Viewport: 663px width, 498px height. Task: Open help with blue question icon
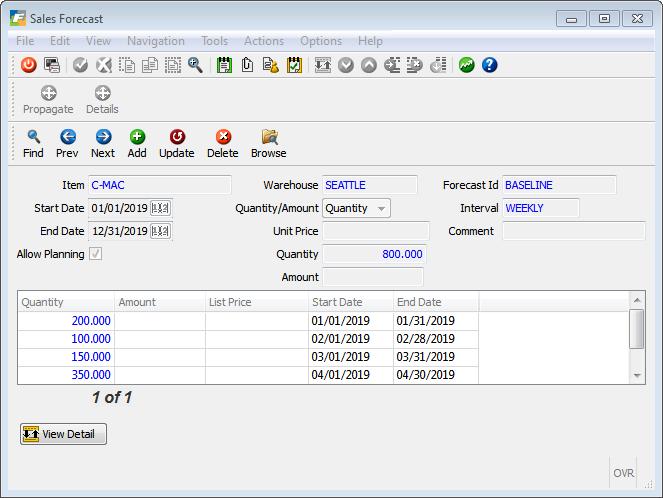click(490, 65)
